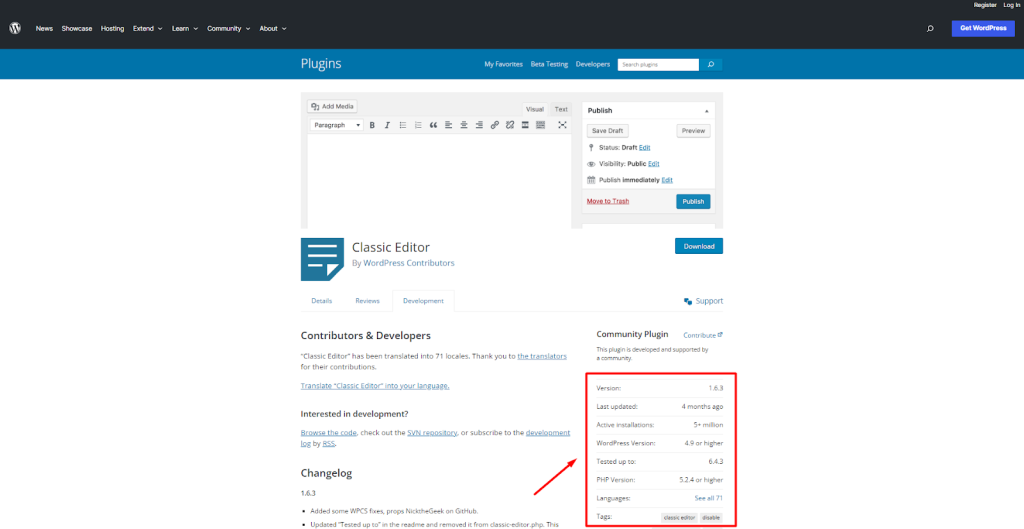This screenshot has width=1024, height=529.
Task: Click the Add Media button
Action: click(332, 106)
